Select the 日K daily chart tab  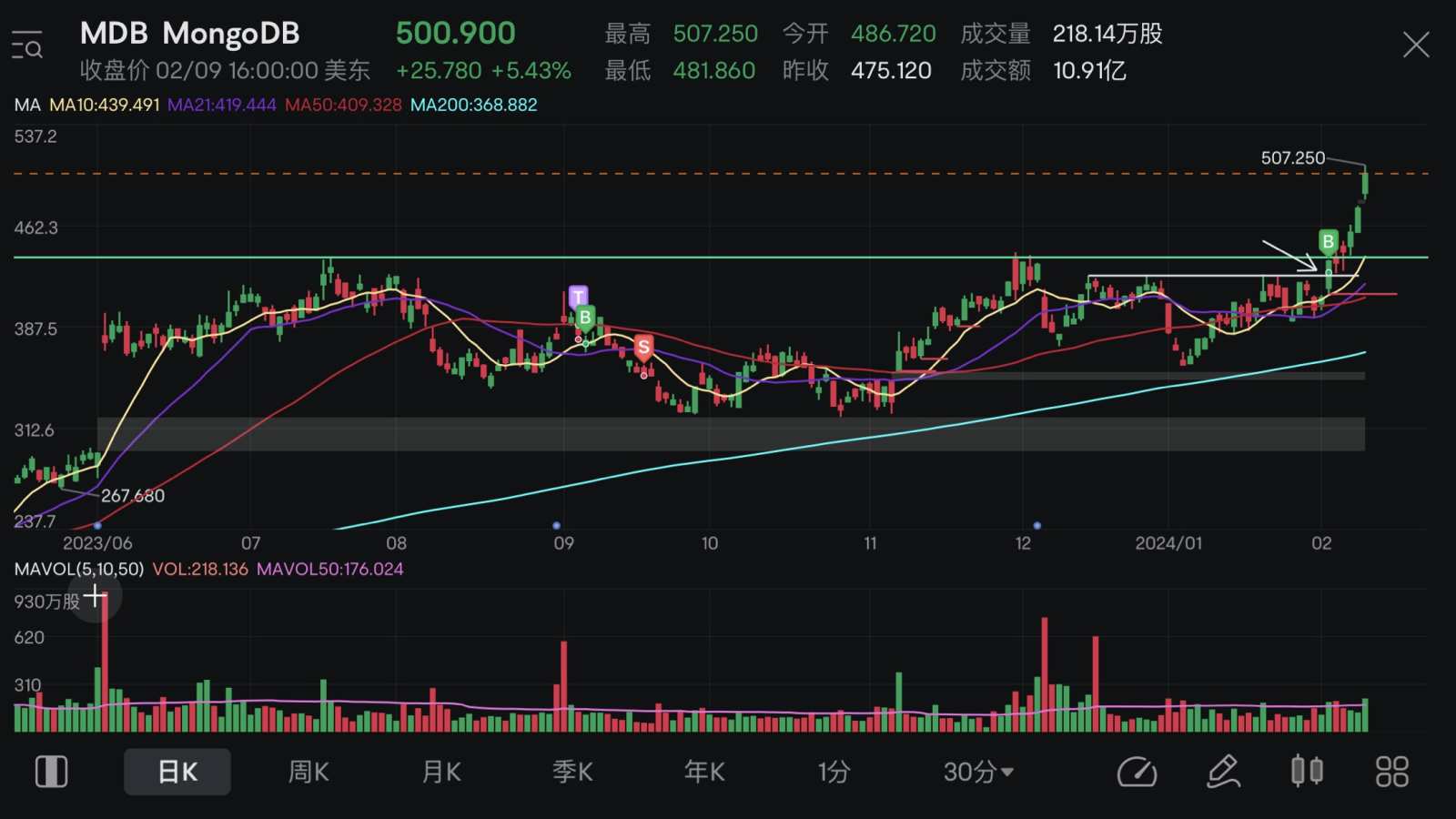click(x=177, y=772)
